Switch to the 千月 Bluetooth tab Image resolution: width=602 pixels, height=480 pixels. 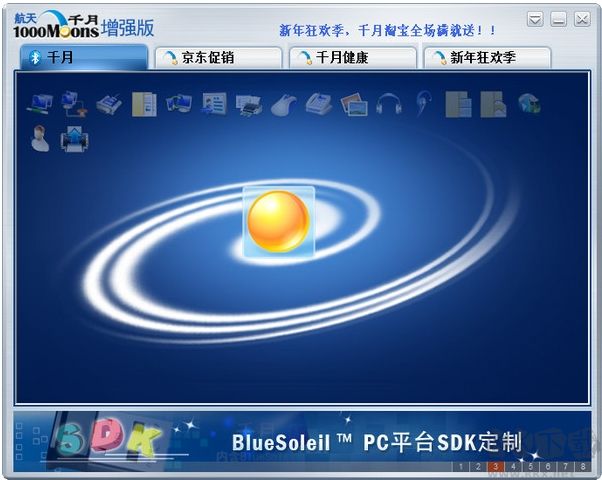(84, 57)
